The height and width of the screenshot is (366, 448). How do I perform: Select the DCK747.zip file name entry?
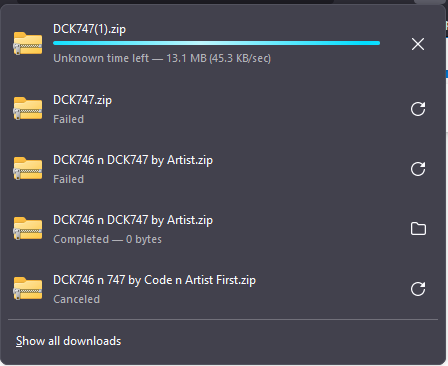click(x=82, y=100)
